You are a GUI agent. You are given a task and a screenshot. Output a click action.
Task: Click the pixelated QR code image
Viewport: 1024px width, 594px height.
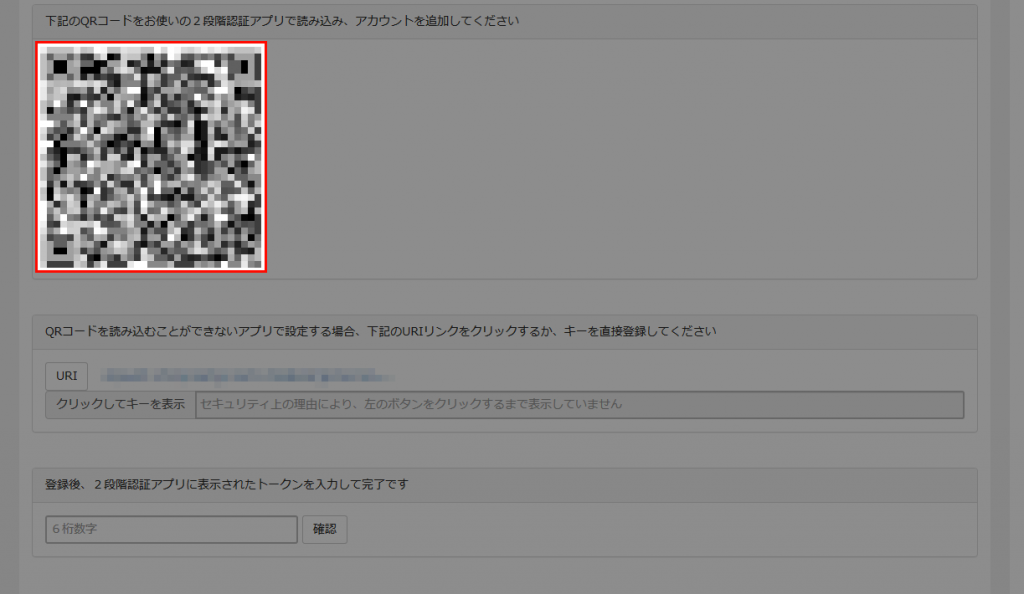151,157
